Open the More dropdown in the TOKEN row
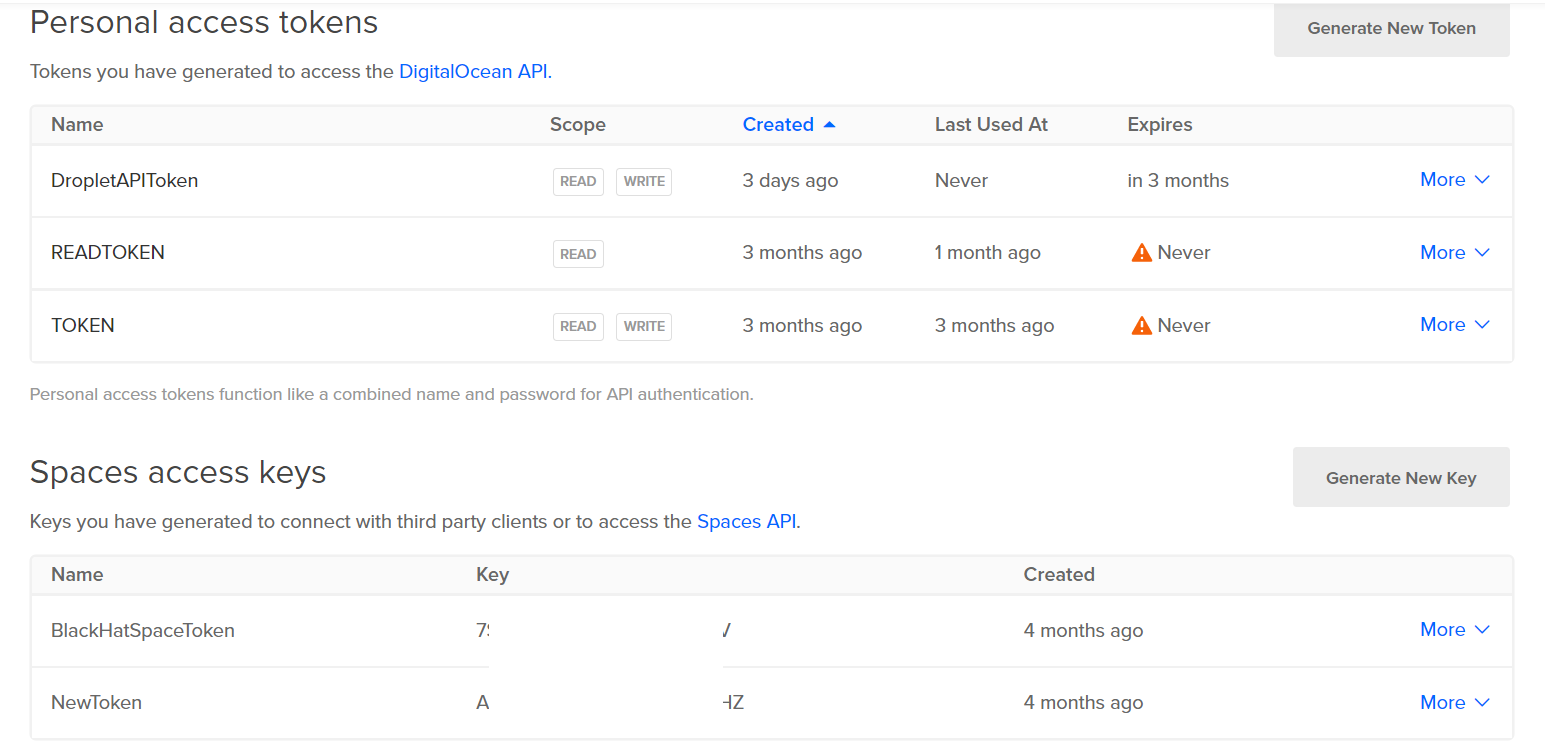Screen dimensions: 1545x755 (1454, 325)
